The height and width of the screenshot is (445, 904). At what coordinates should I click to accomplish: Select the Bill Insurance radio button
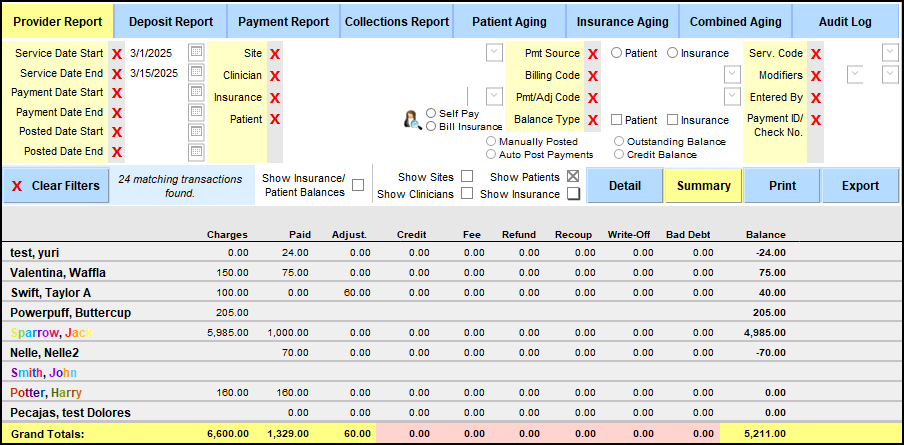[431, 126]
